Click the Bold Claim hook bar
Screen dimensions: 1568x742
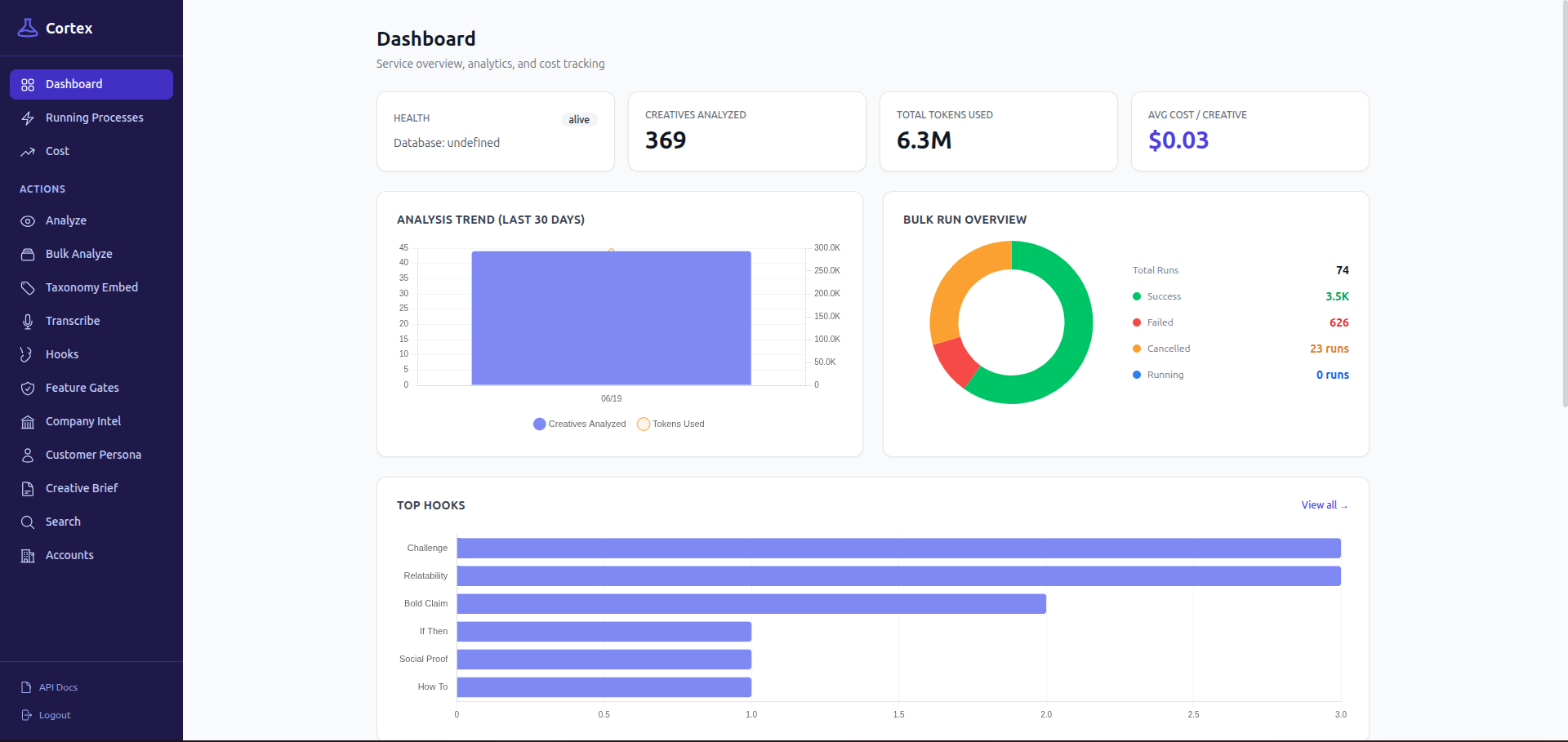[751, 604]
